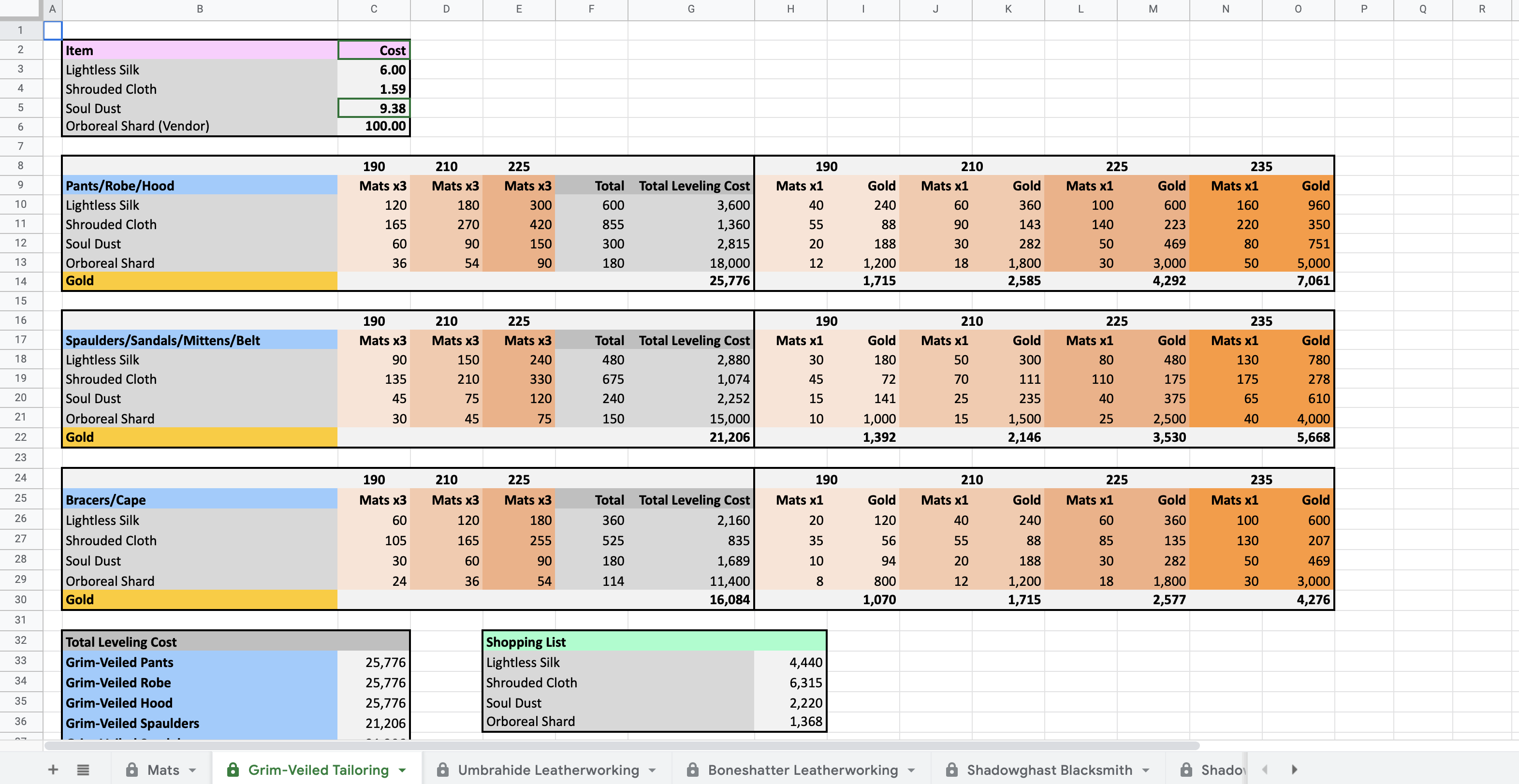Open Grim-Veiled Tailoring tab dropdown arrow

click(402, 770)
